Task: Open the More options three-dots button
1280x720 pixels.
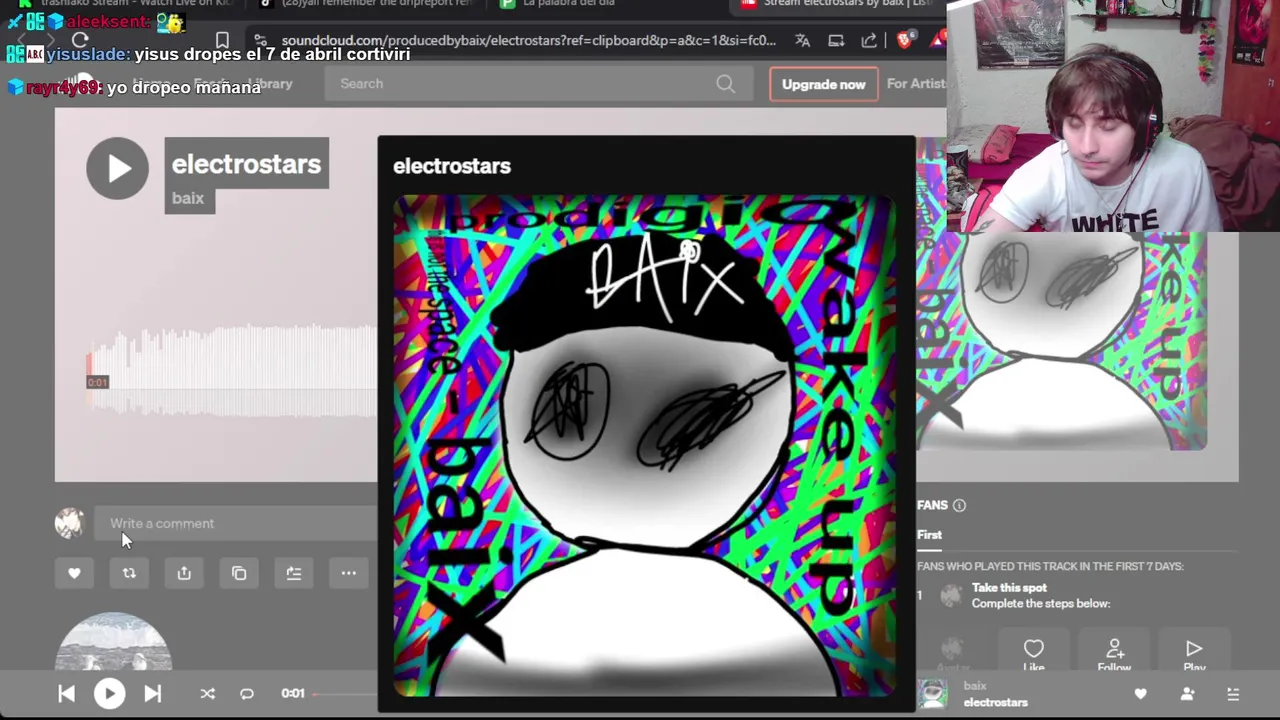Action: [x=349, y=573]
